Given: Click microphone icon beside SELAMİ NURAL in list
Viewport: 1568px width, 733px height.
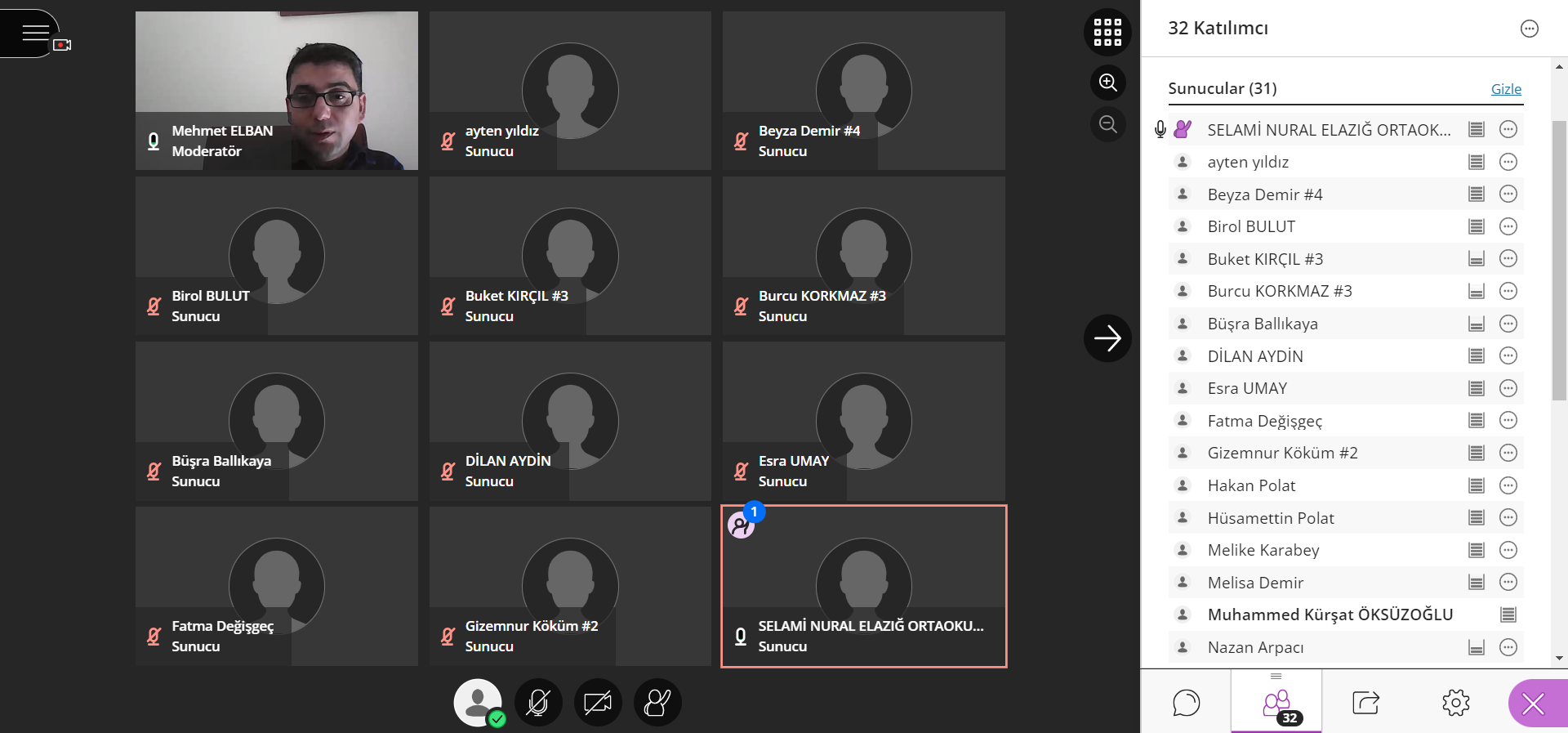Looking at the screenshot, I should click(1160, 129).
